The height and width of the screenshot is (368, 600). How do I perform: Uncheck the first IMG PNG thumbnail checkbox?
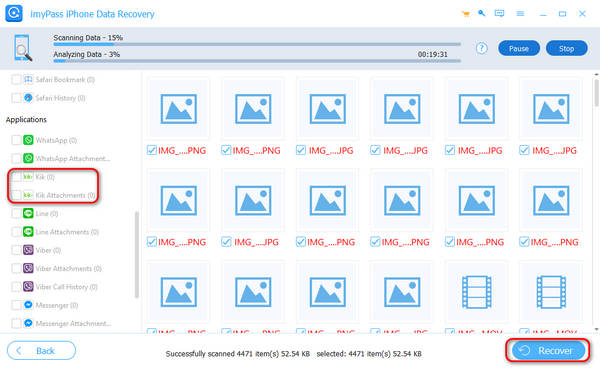point(152,150)
